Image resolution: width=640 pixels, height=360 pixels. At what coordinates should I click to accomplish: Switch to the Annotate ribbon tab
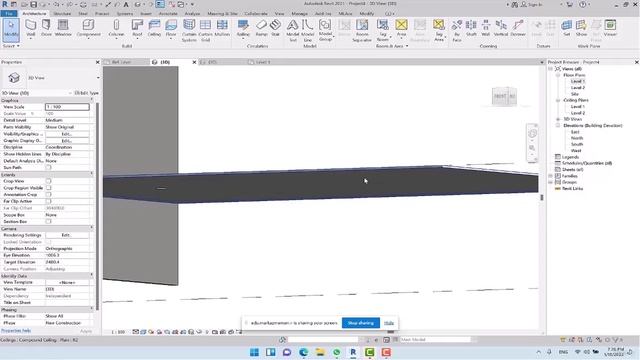click(x=168, y=13)
